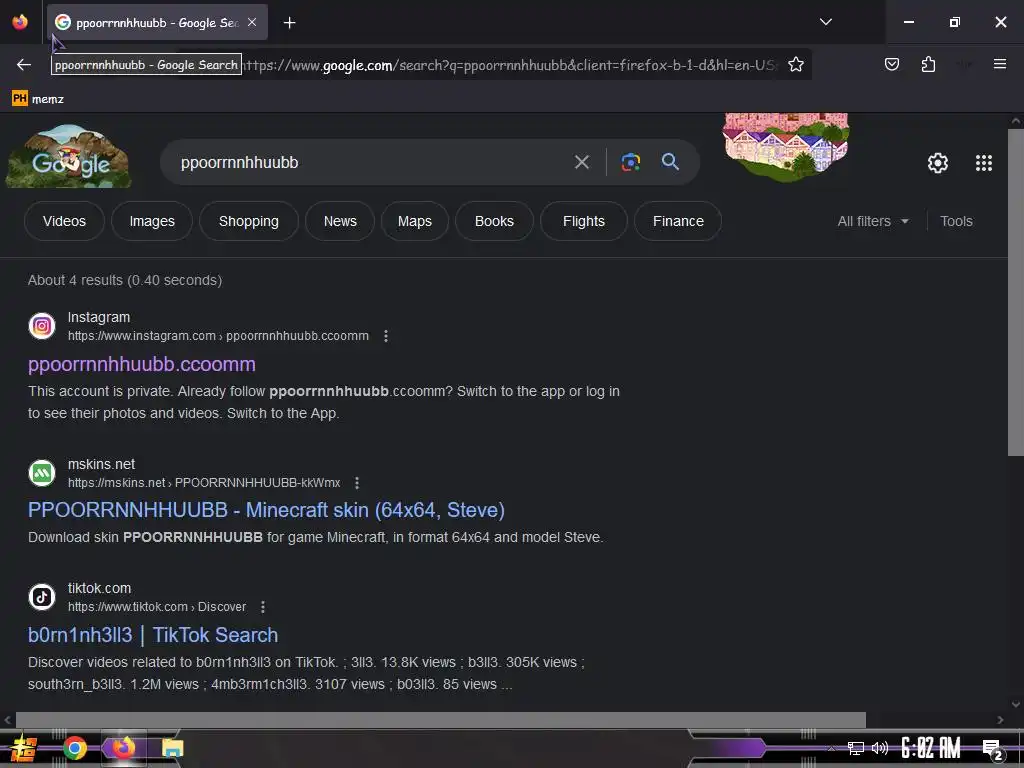Open ppoorrnnhhuubb.ccoomm Instagram result link
This screenshot has height=768, width=1024.
pyautogui.click(x=142, y=364)
